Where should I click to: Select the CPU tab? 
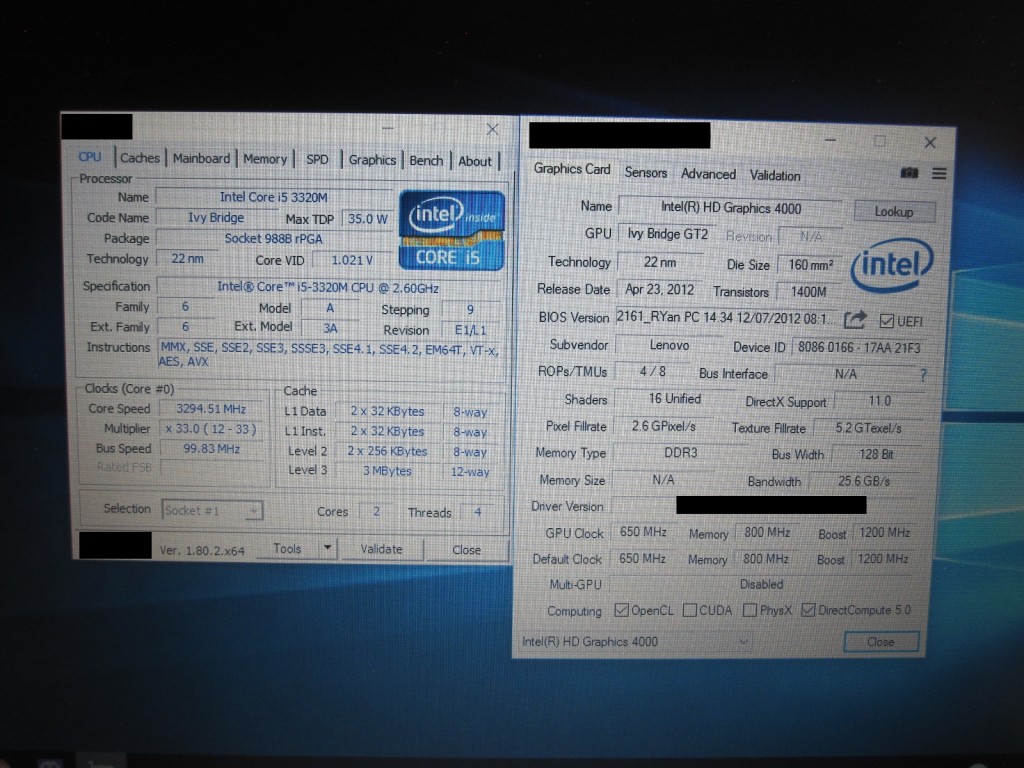(x=90, y=157)
